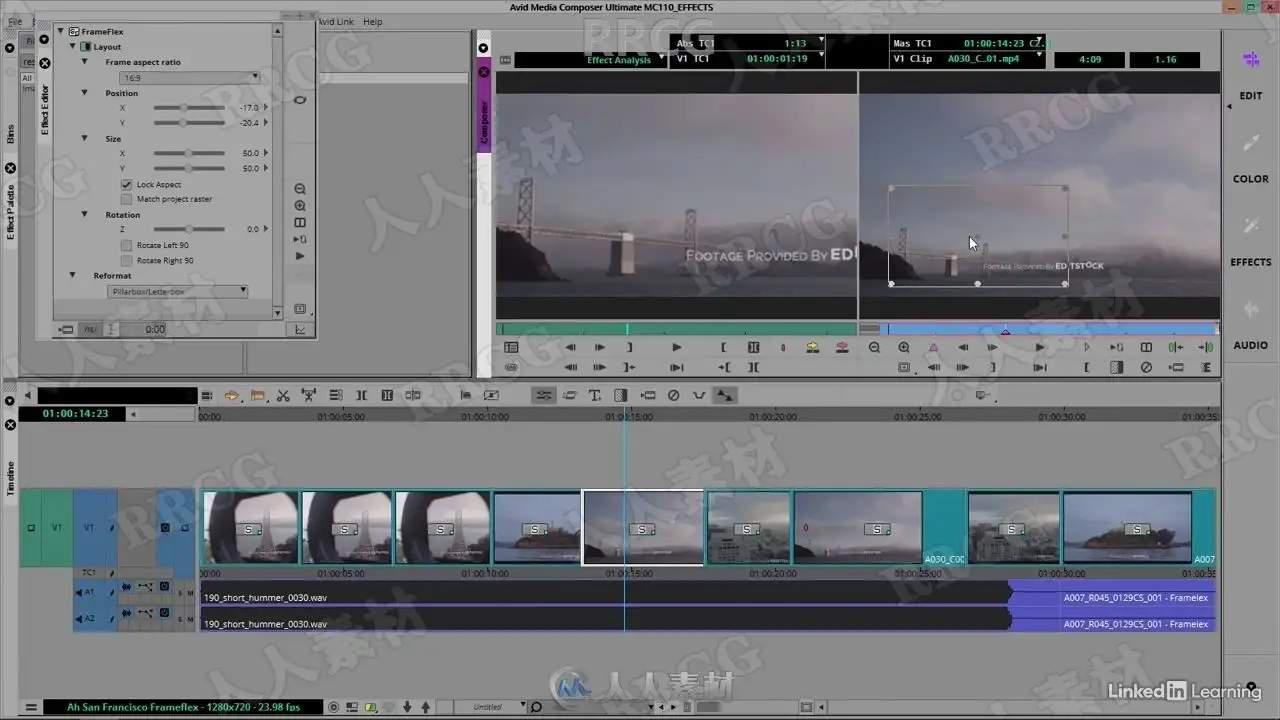Check the Rotate Left 90 option
The height and width of the screenshot is (720, 1280).
click(x=127, y=245)
